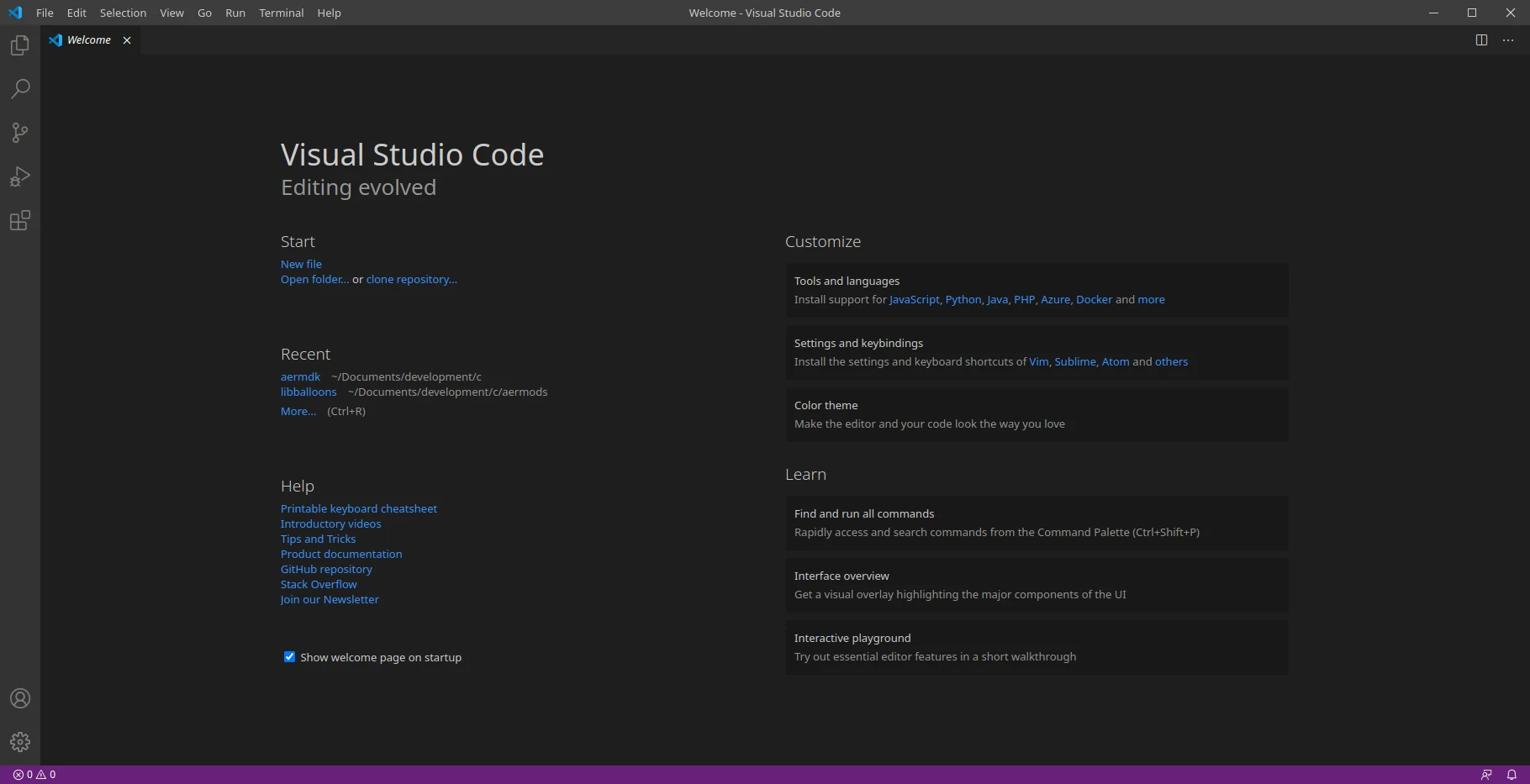Open the Run and Debug view icon

pos(20,176)
